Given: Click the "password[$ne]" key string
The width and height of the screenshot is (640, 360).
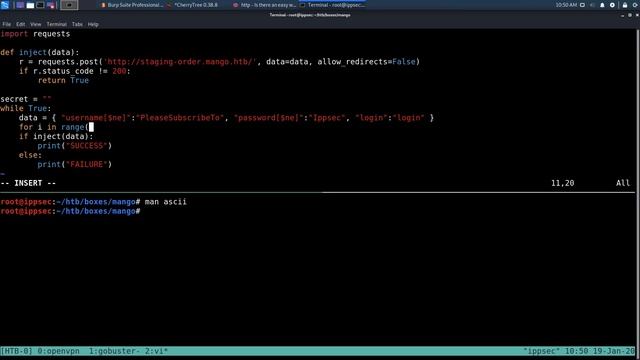Looking at the screenshot, I should 269,118.
